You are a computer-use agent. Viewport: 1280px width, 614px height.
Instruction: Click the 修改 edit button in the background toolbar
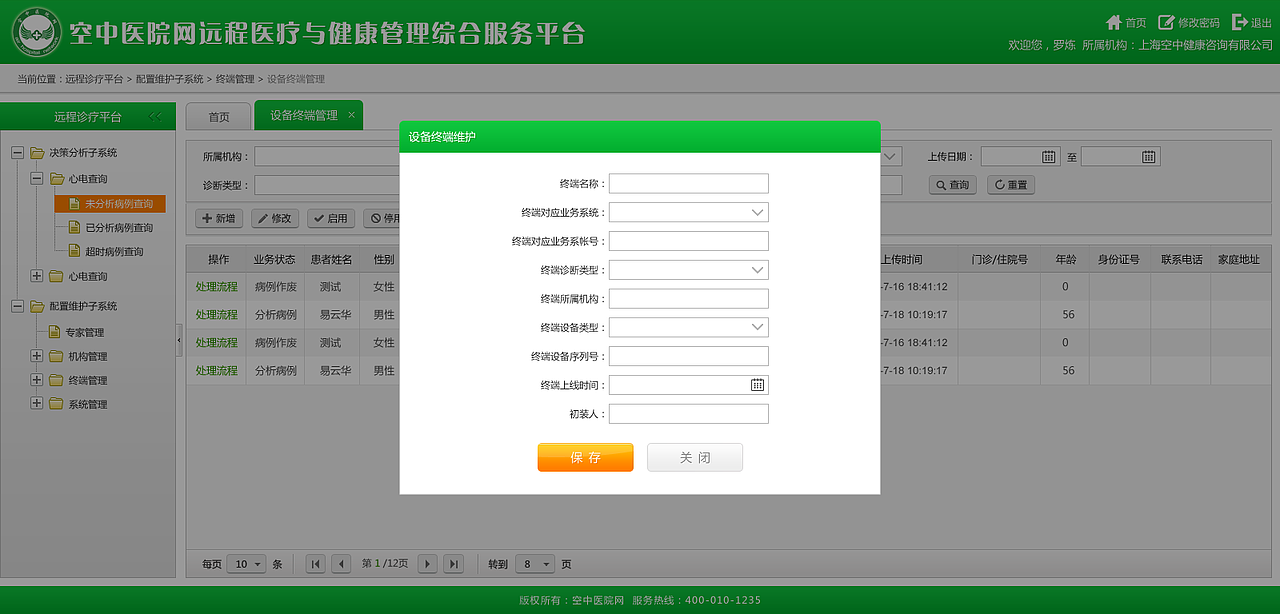click(275, 218)
